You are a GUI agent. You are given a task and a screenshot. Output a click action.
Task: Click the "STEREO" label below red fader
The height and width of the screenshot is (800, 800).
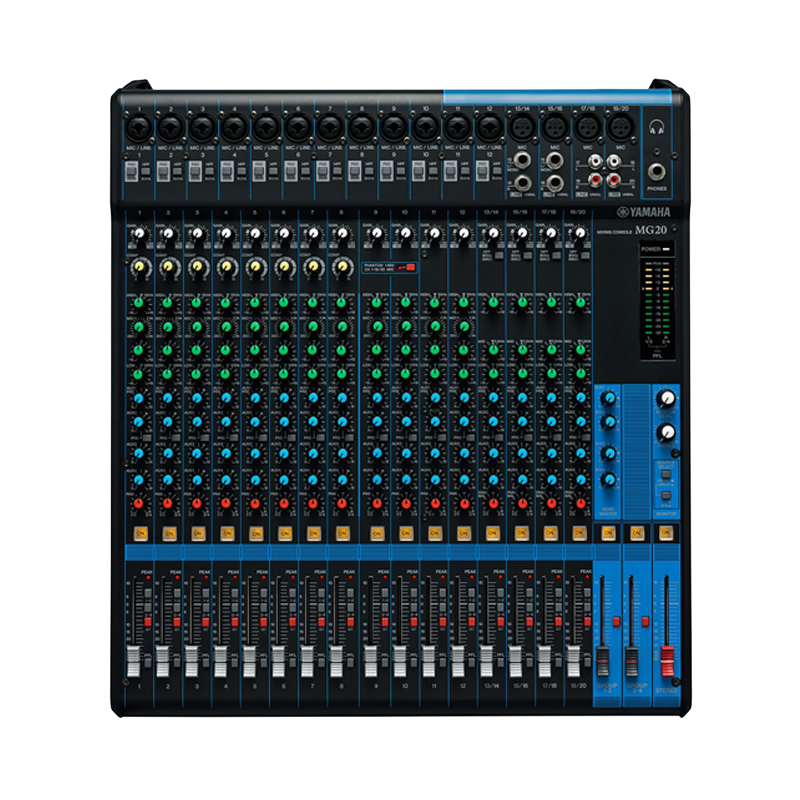click(667, 690)
